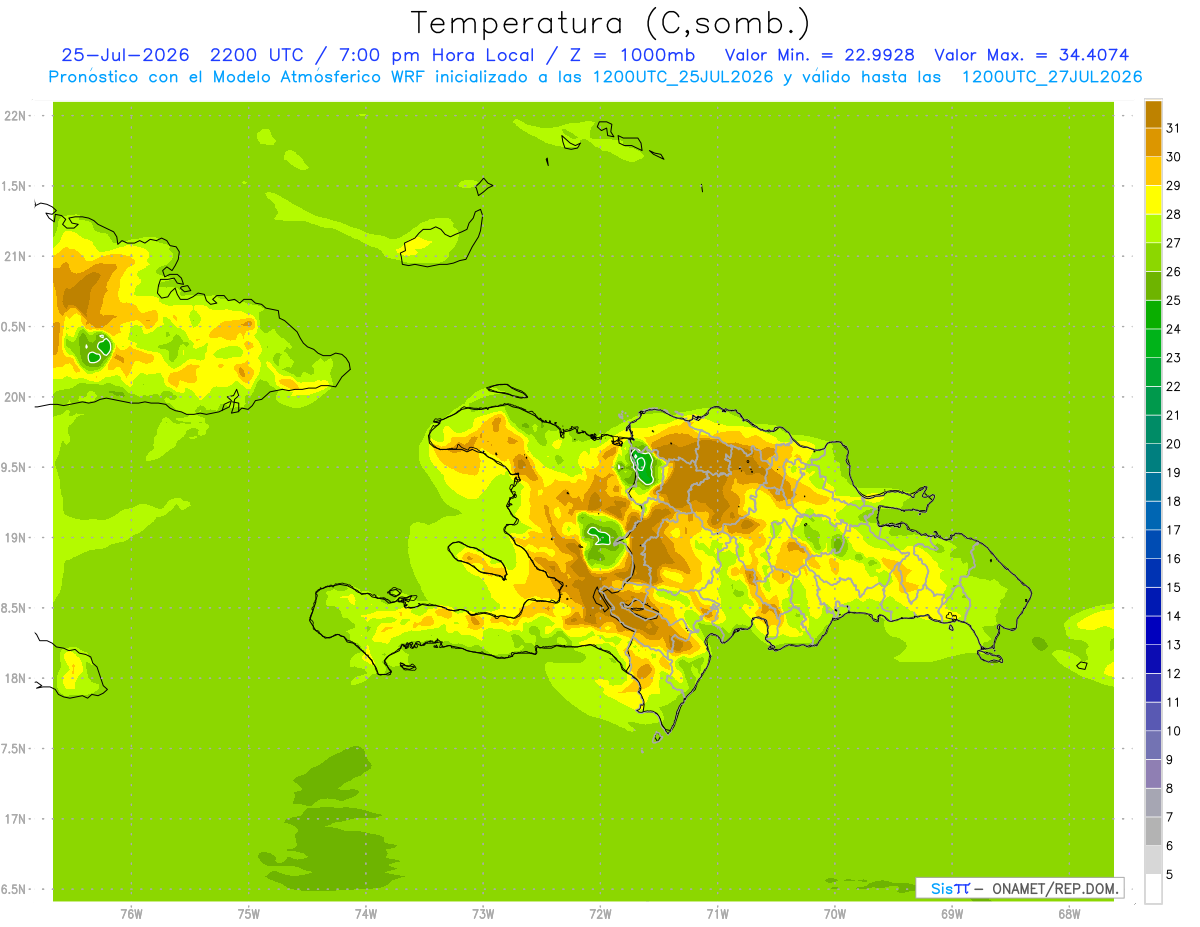This screenshot has height=927, width=1200.
Task: Select the legend color between 11 and 12
Action: pyautogui.click(x=1153, y=688)
